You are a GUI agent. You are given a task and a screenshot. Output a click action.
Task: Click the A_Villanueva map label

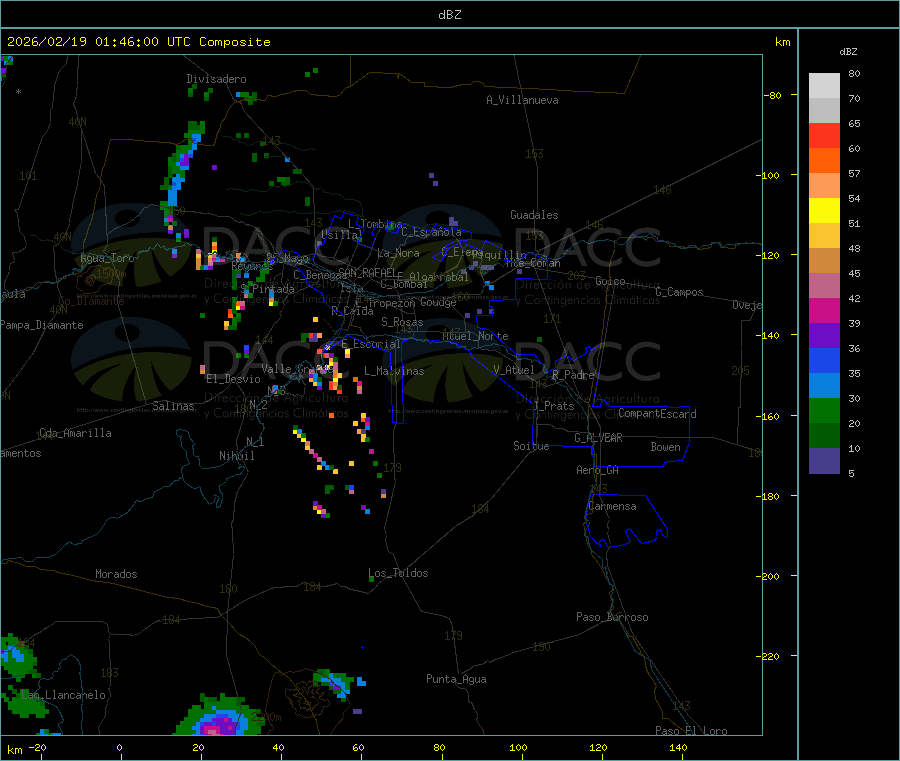[x=522, y=100]
